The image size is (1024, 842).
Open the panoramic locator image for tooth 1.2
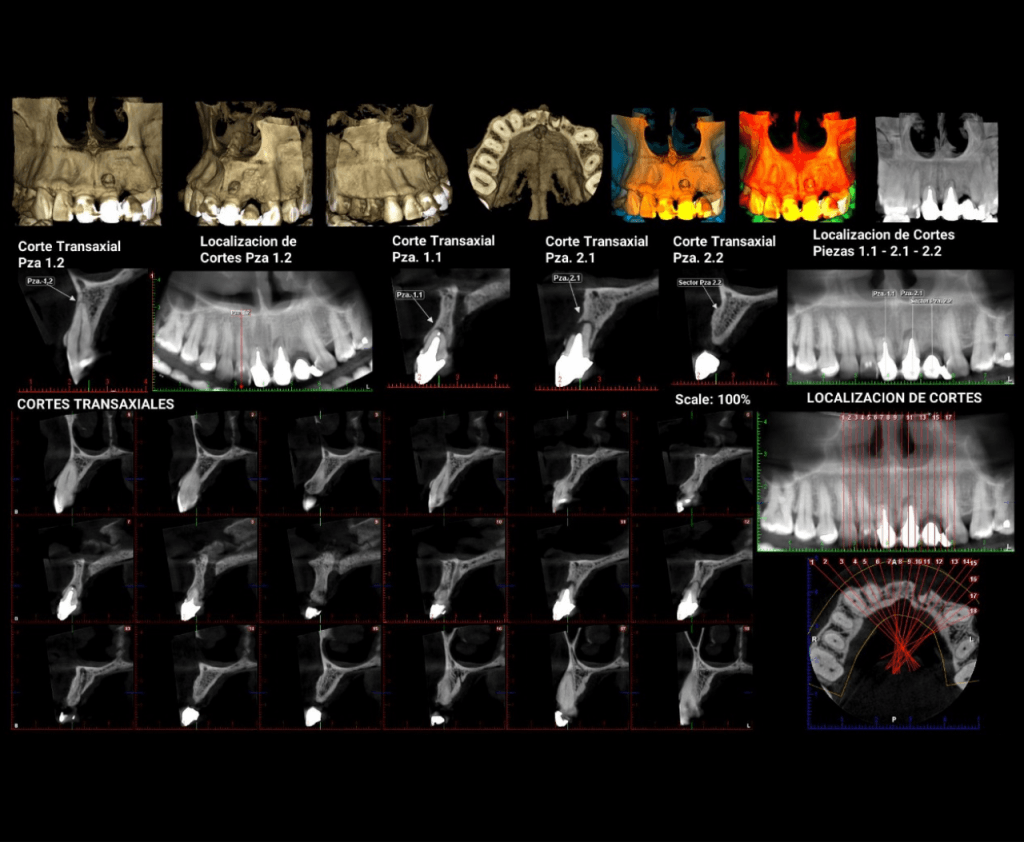point(263,331)
